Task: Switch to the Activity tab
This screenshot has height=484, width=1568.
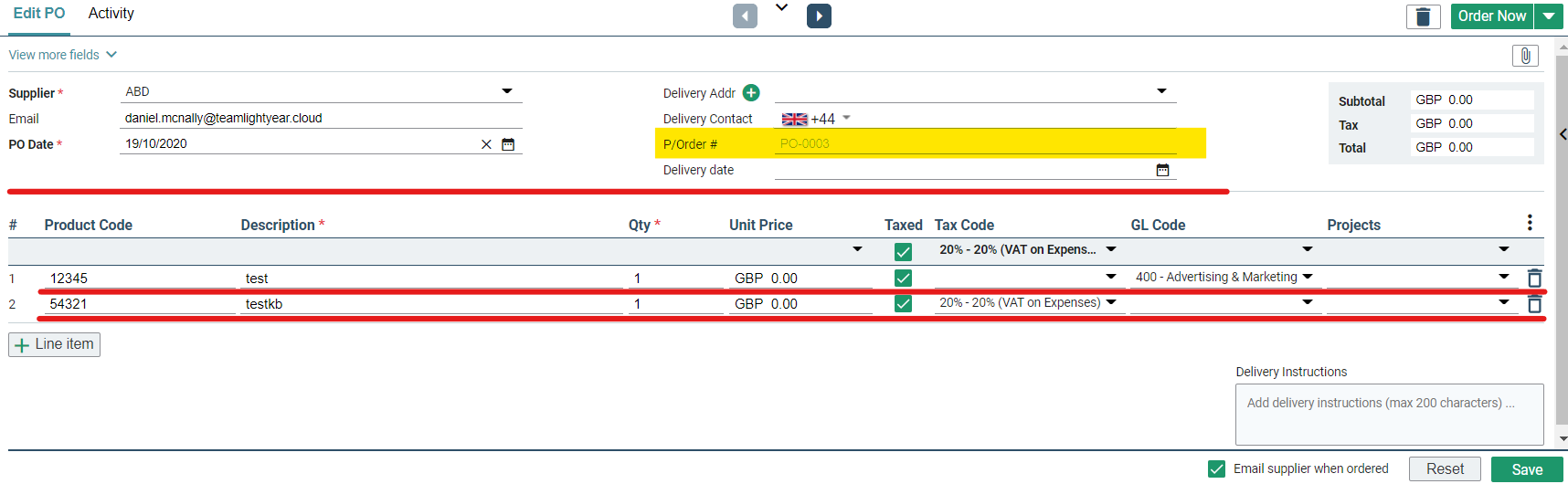Action: coord(111,14)
